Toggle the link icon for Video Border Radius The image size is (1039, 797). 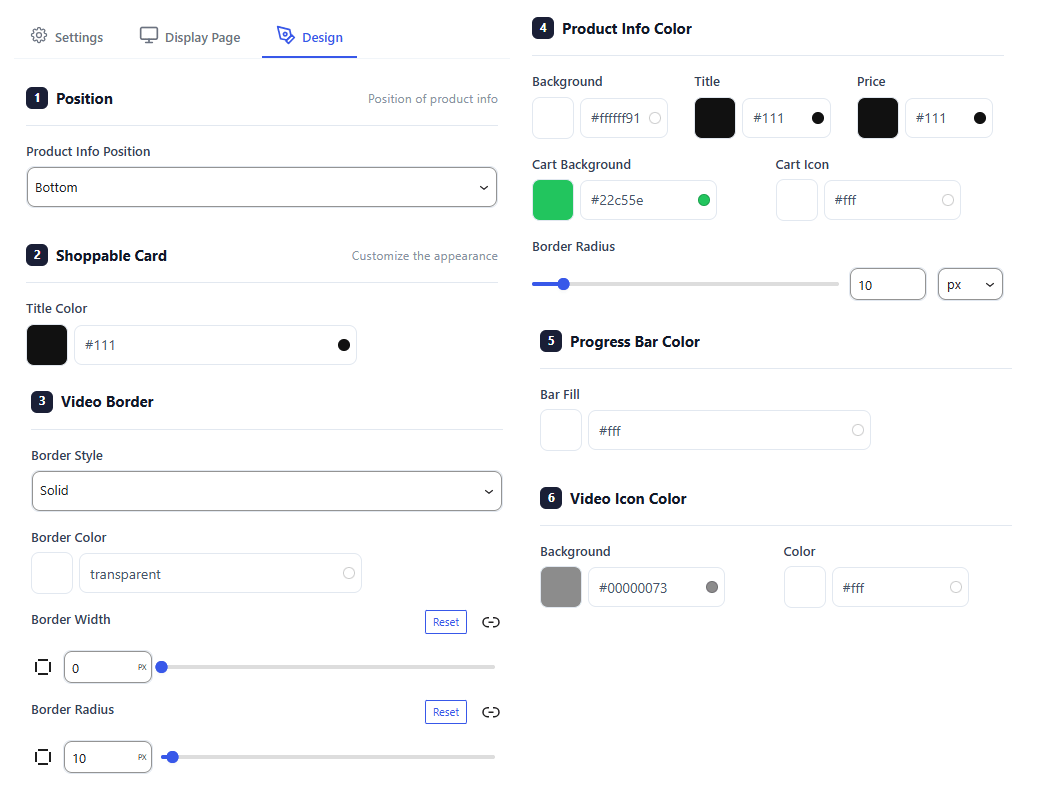[491, 712]
